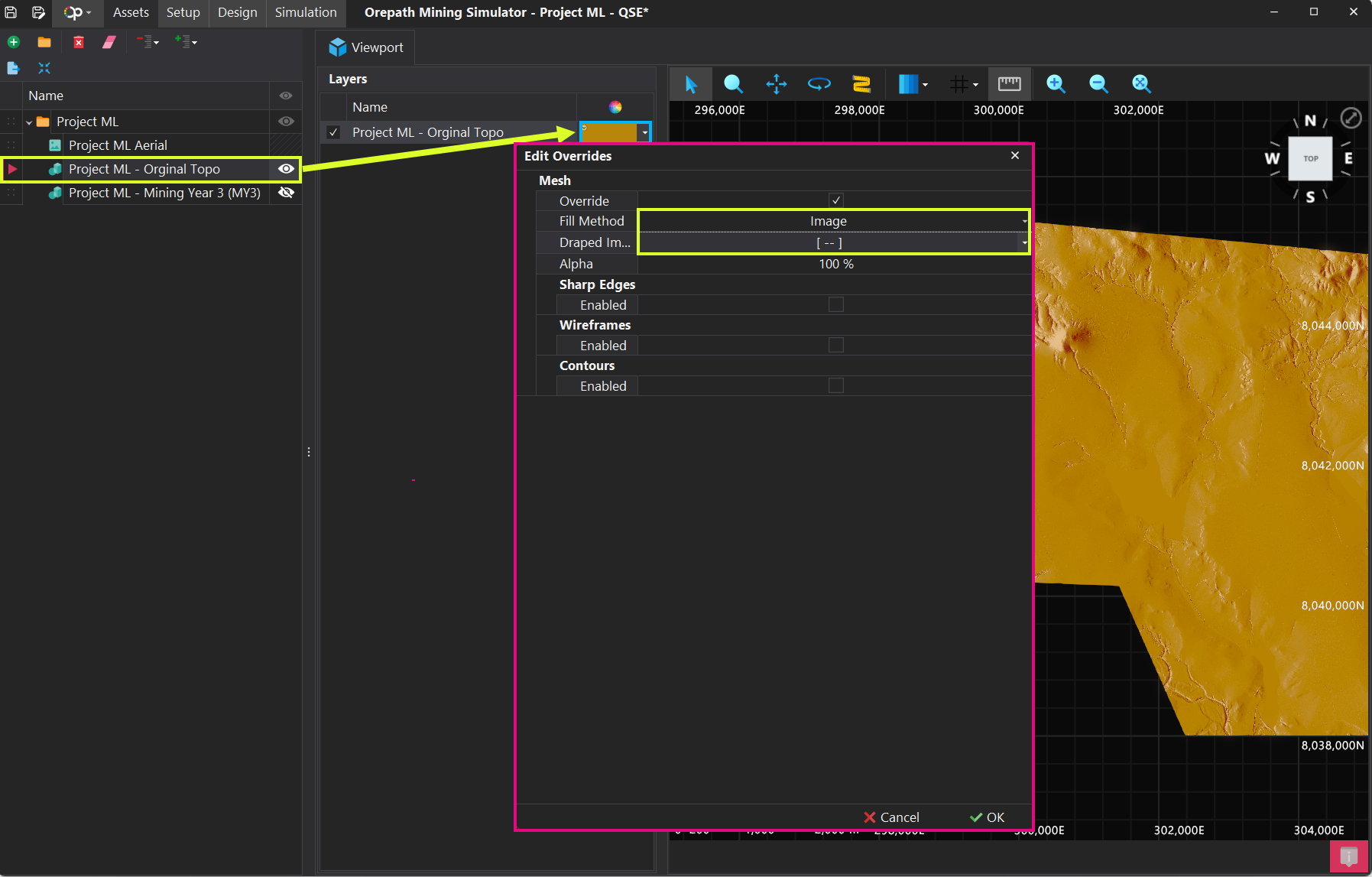Viewport: 1372px width, 877px height.
Task: Toggle the ruler scale icon
Action: click(1010, 83)
